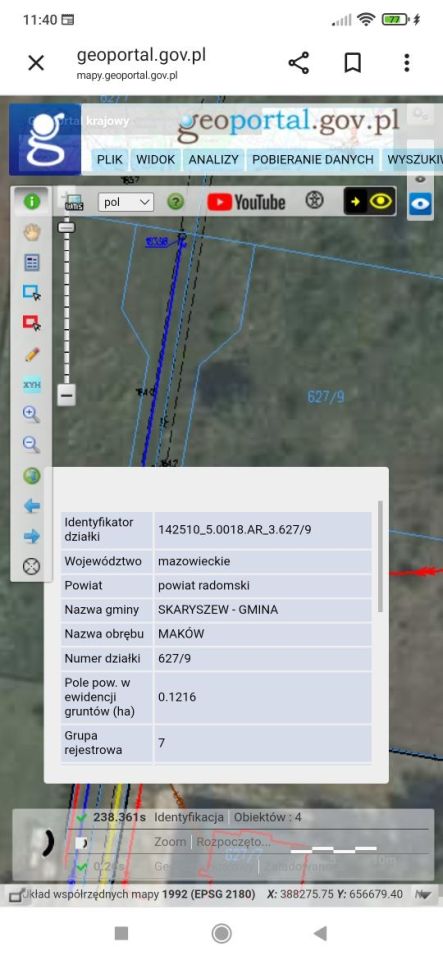Viewport: 443px width, 960px height.
Task: Open the POBIERANIE DANYCH menu
Action: coord(313,160)
